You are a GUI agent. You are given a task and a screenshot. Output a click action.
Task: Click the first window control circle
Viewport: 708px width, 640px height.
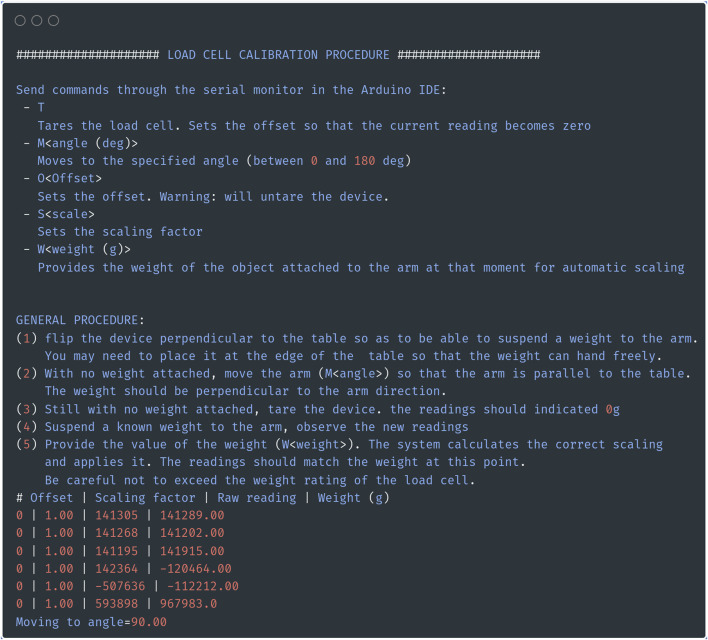20,21
